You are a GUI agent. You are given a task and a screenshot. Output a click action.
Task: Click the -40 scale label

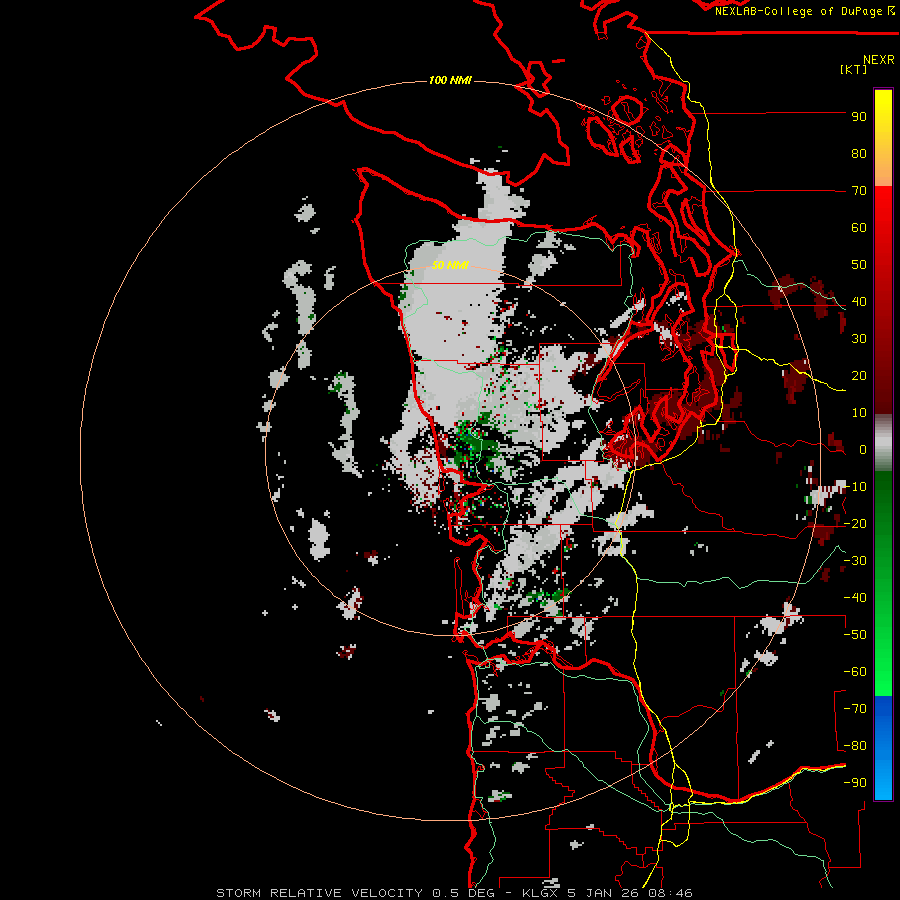[855, 598]
